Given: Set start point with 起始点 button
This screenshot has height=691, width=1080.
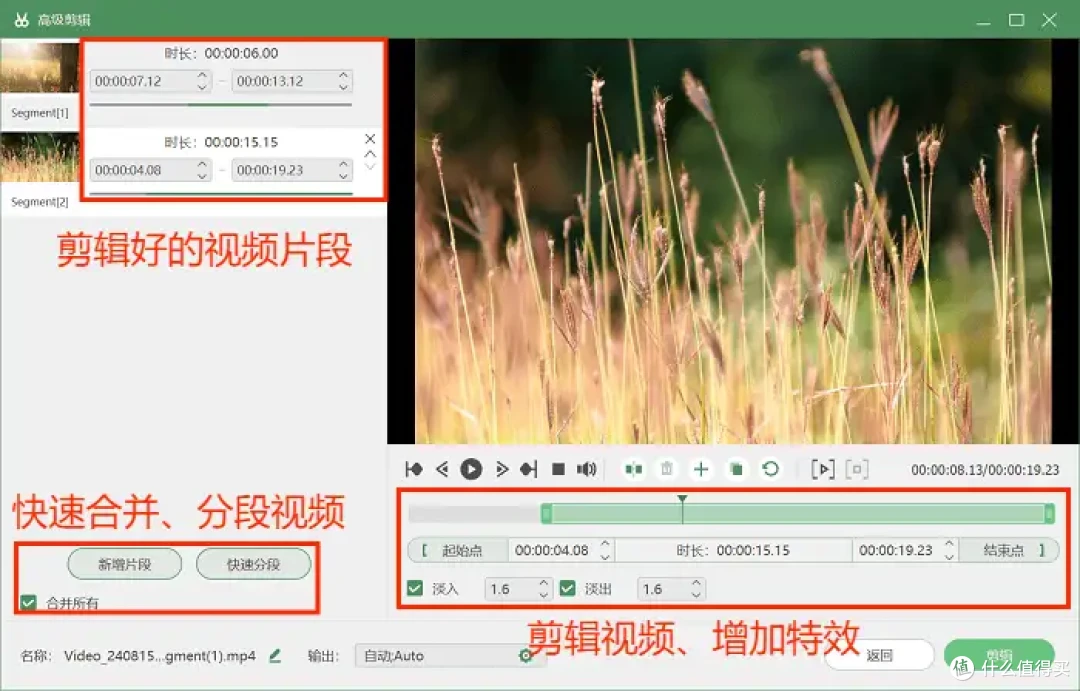Looking at the screenshot, I should tap(458, 550).
